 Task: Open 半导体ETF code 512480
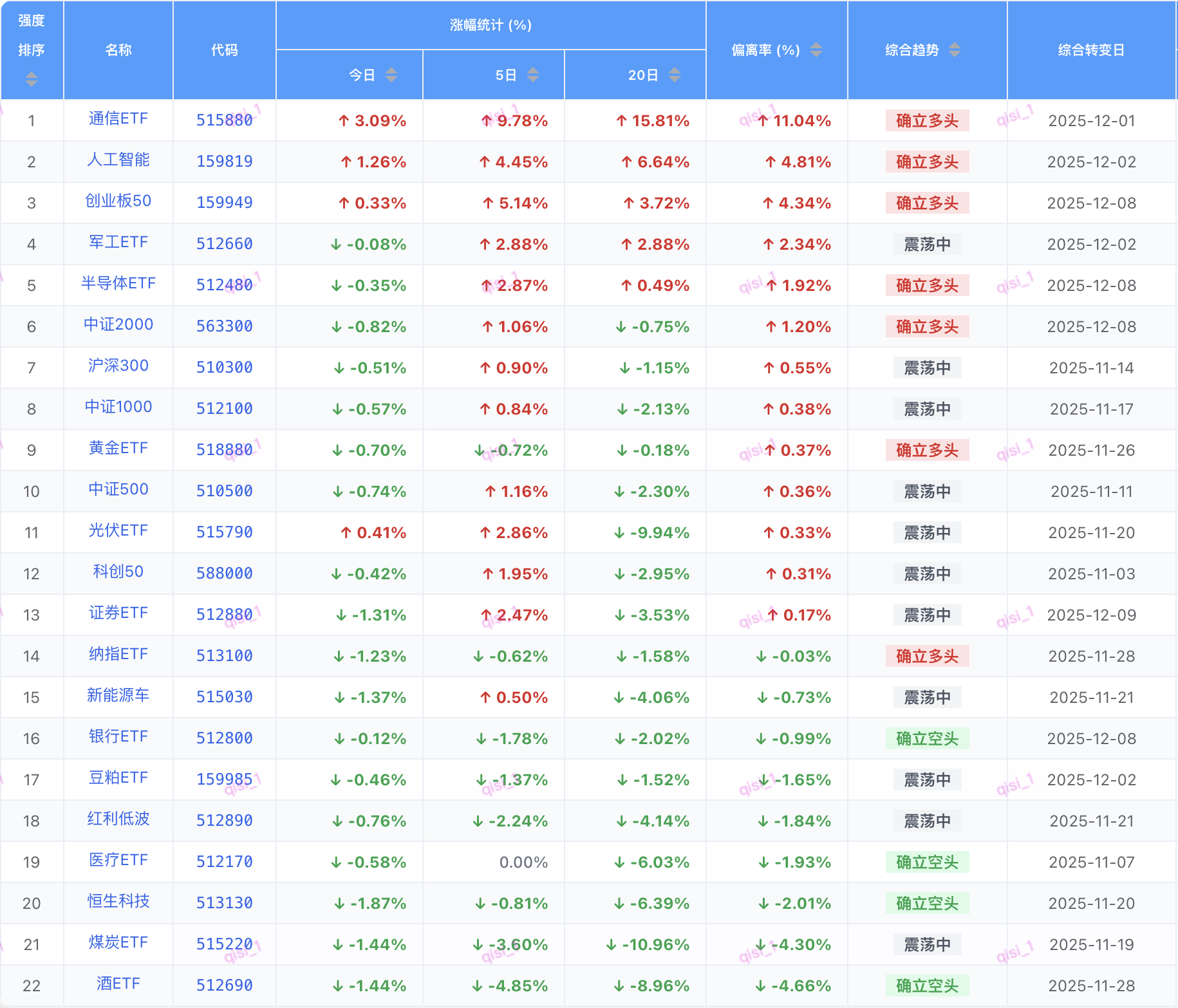pos(224,285)
